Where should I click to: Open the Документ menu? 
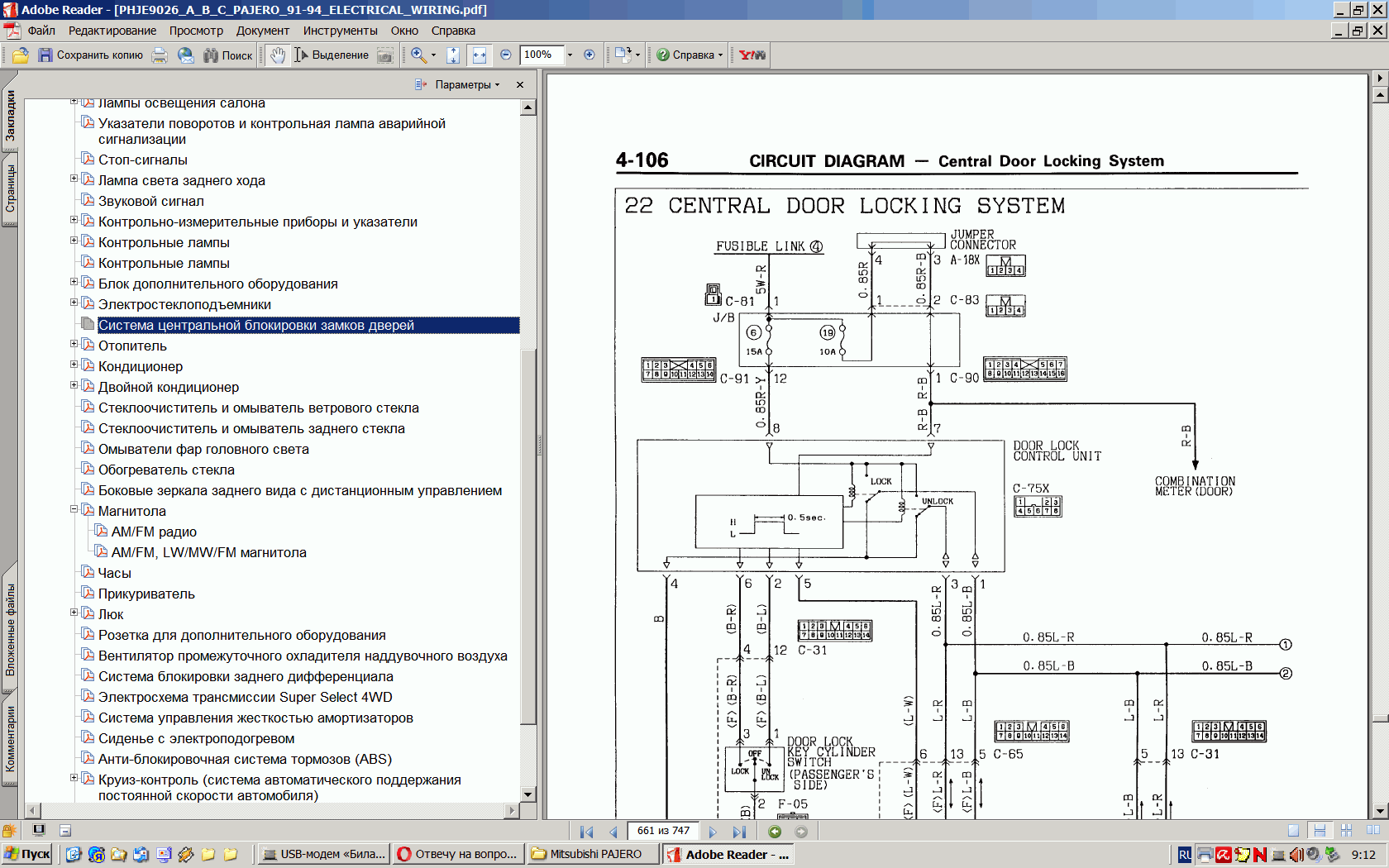click(262, 31)
